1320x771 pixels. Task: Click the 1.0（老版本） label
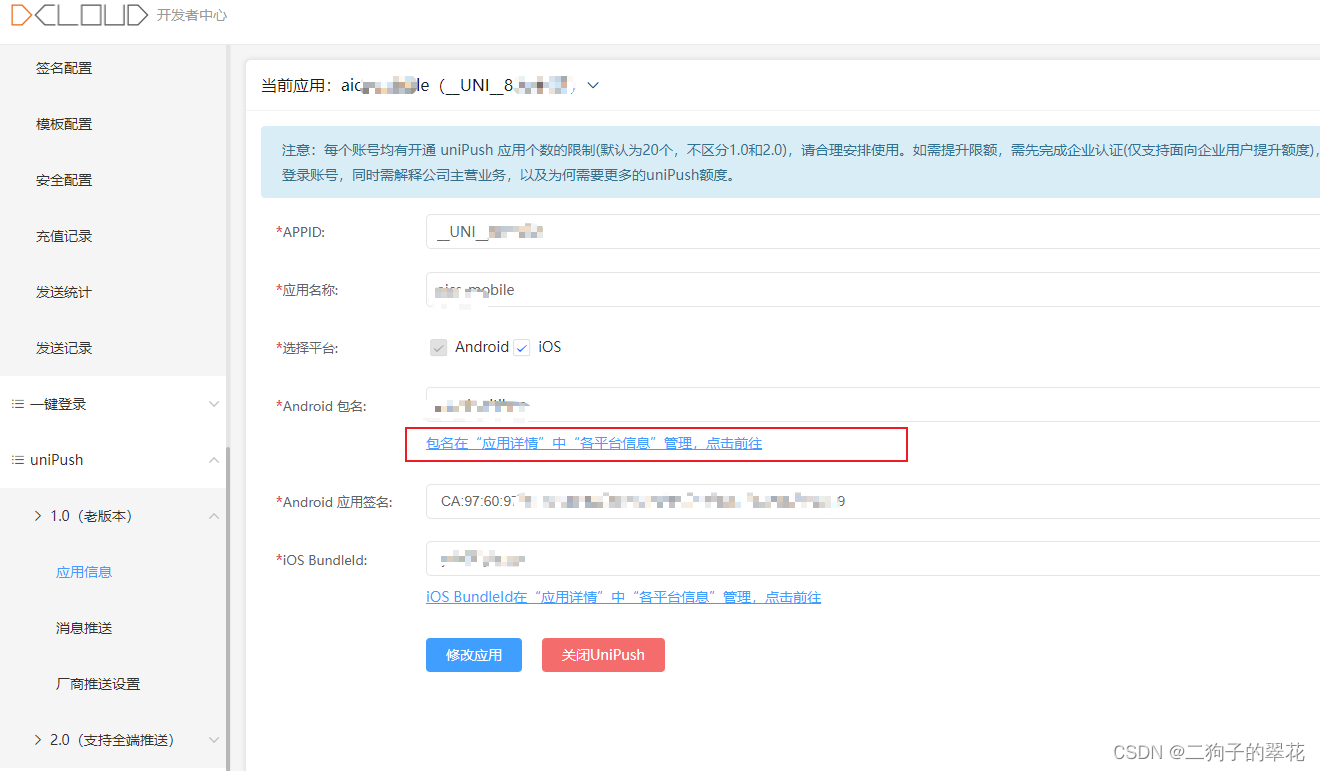92,516
